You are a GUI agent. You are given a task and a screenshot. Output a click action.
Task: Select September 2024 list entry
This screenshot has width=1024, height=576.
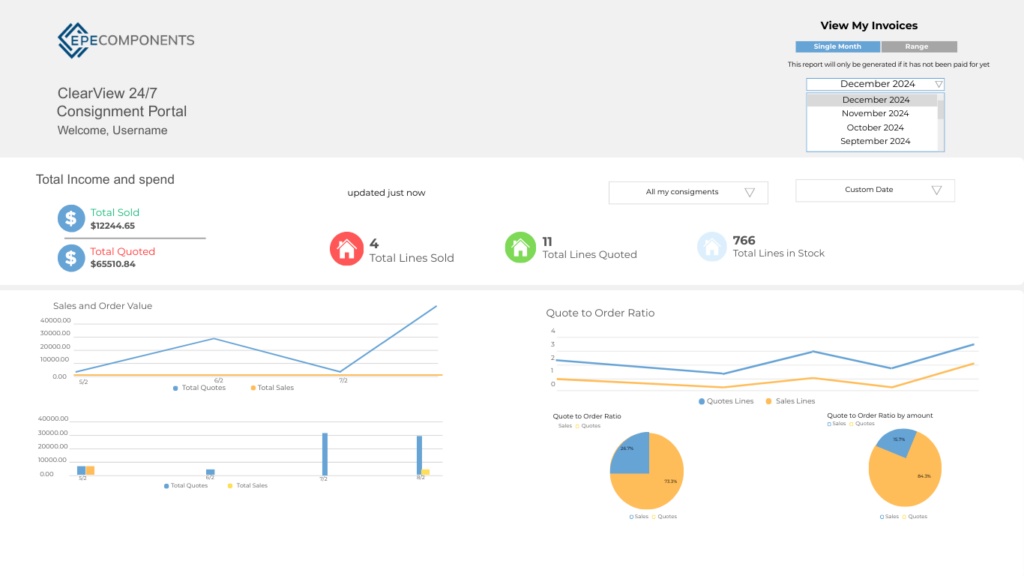pyautogui.click(x=875, y=142)
